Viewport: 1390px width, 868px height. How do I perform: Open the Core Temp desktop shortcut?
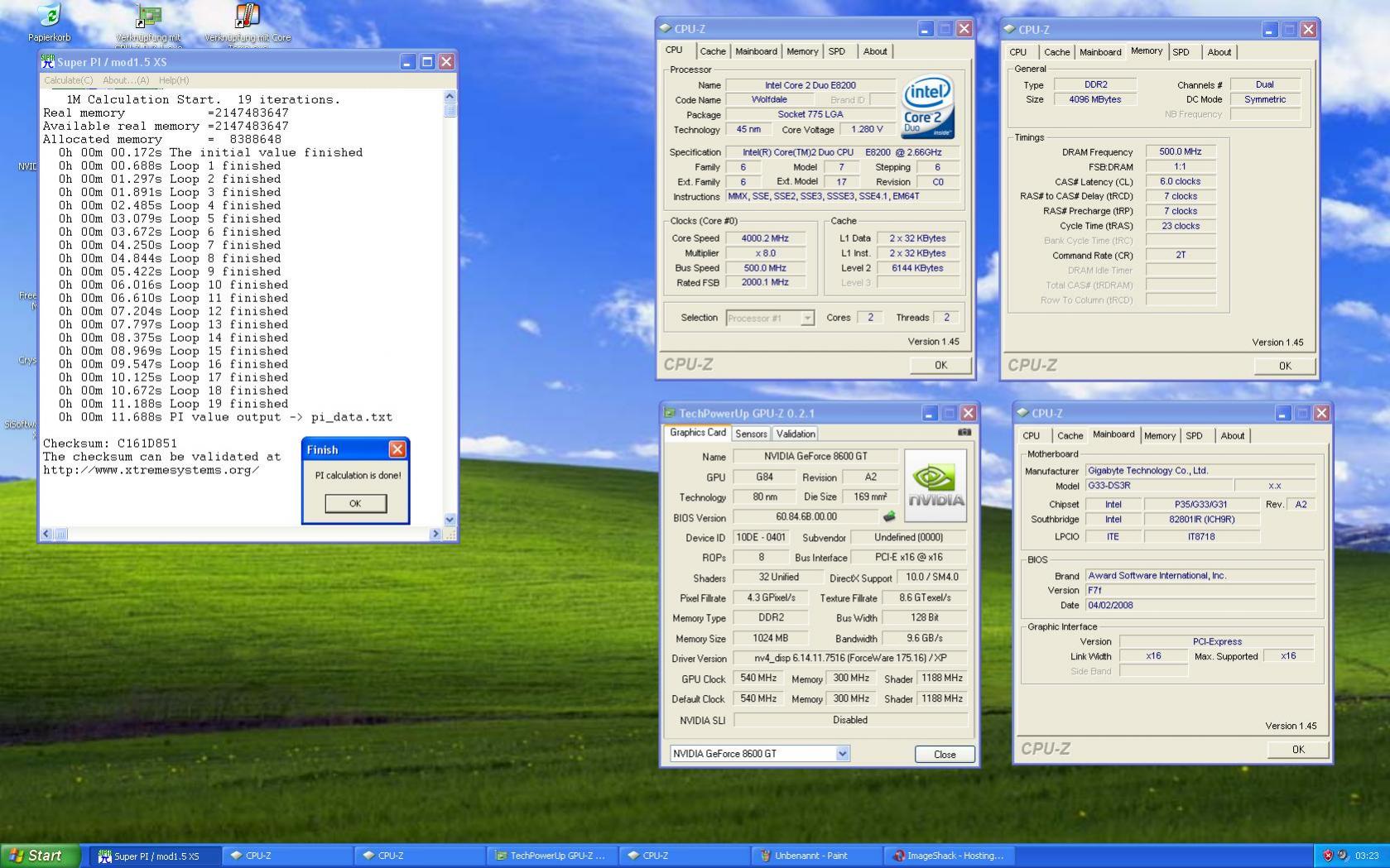point(247,17)
